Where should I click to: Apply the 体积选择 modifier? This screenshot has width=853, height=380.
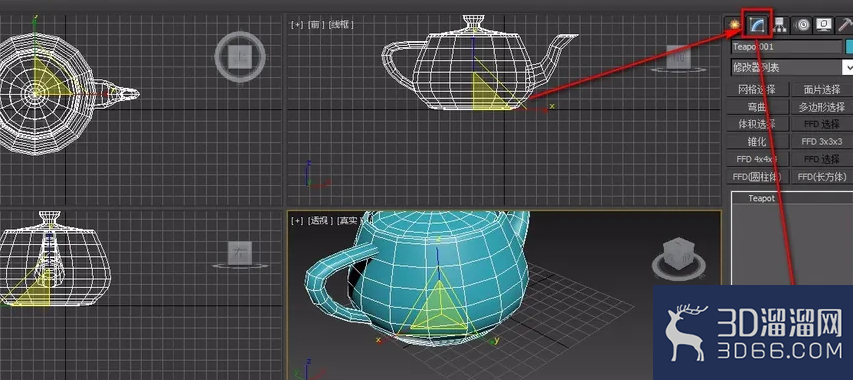(757, 124)
